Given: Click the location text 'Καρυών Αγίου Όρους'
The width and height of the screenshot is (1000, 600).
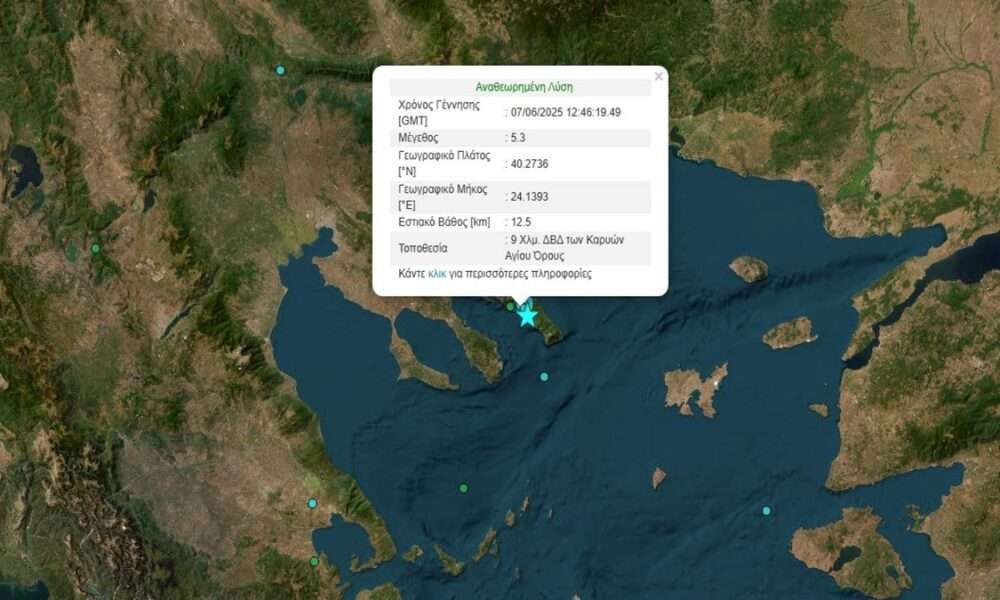Looking at the screenshot, I should coord(565,248).
